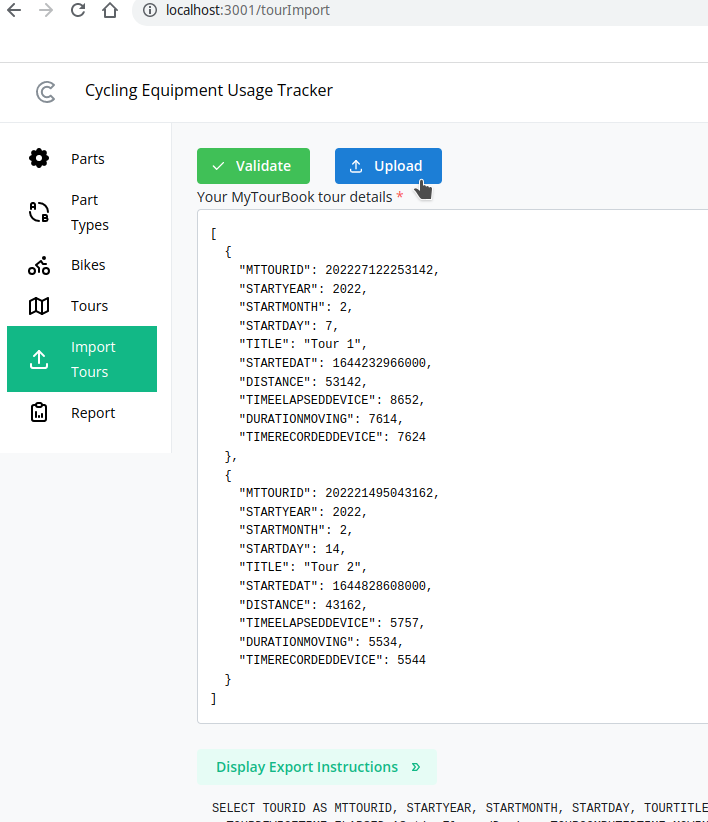Expand Display Export Instructions
This screenshot has height=822, width=708.
[317, 767]
